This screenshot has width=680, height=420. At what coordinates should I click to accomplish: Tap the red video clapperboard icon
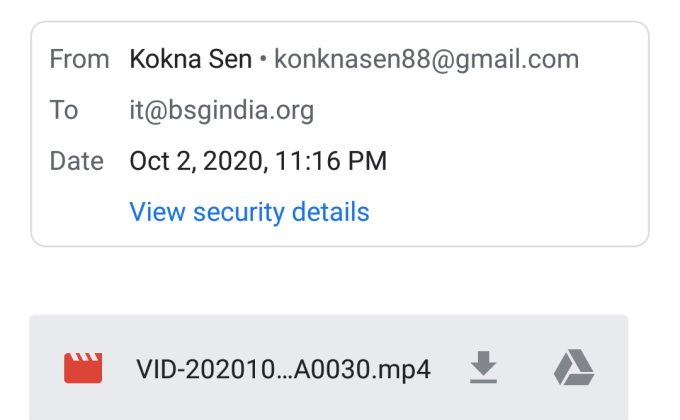pyautogui.click(x=84, y=369)
